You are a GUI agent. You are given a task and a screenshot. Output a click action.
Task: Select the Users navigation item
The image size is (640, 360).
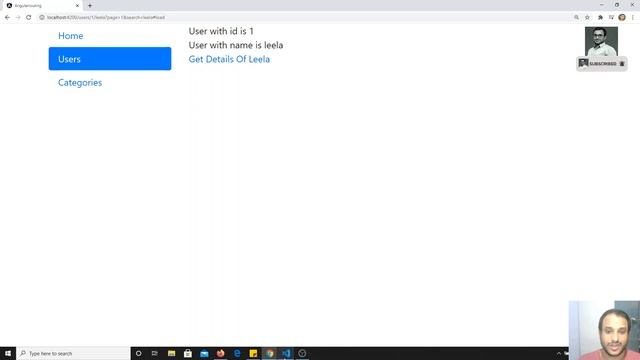click(x=110, y=59)
